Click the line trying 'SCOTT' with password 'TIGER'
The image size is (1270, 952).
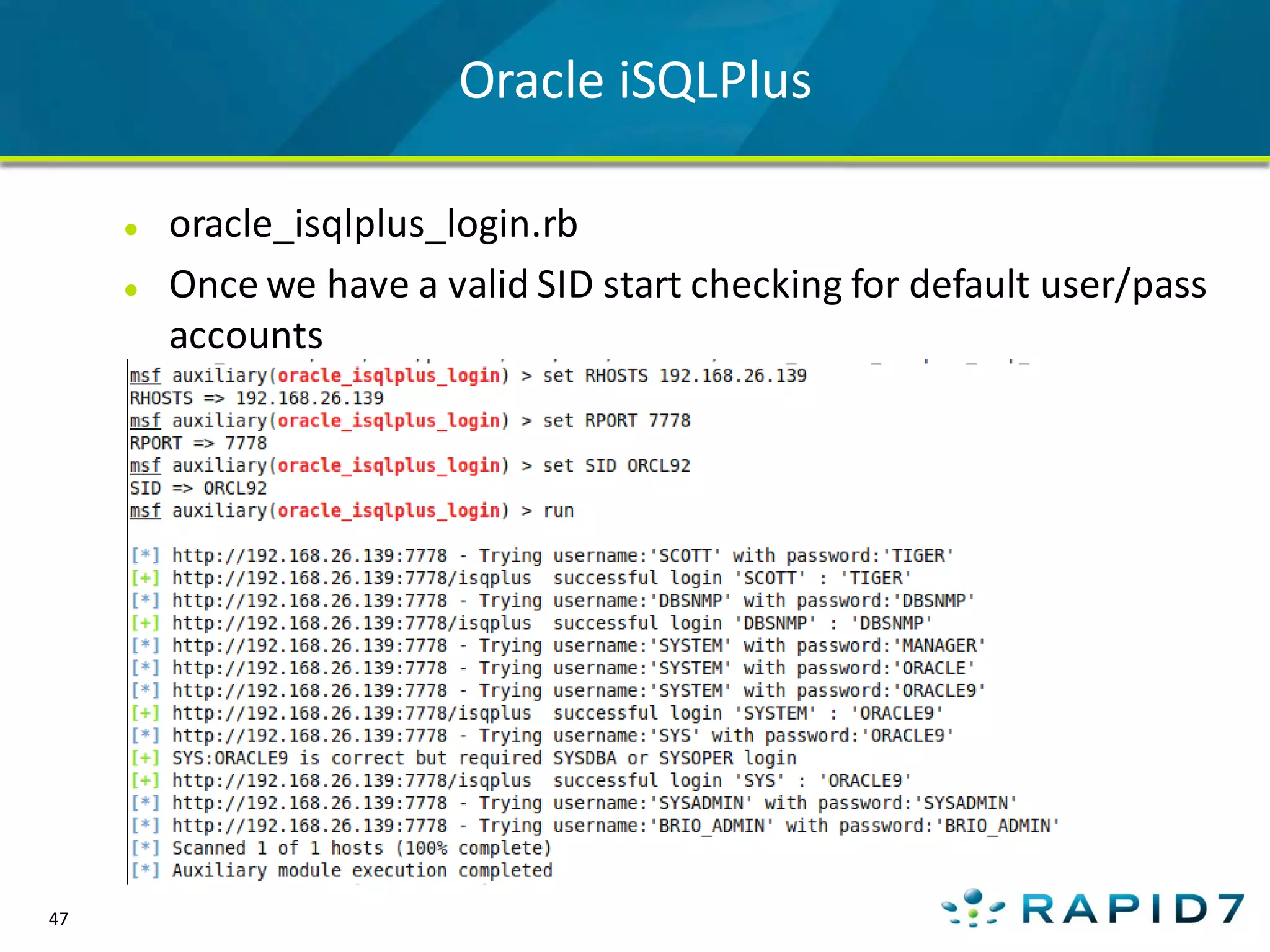(x=542, y=556)
